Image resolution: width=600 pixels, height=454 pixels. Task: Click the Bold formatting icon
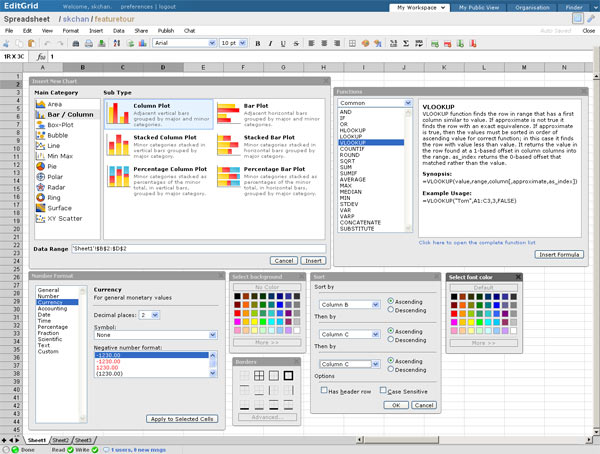[257, 43]
